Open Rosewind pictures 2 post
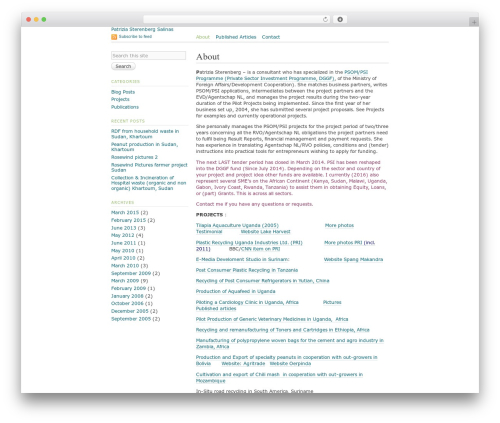This screenshot has height=423, width=500. click(x=134, y=157)
